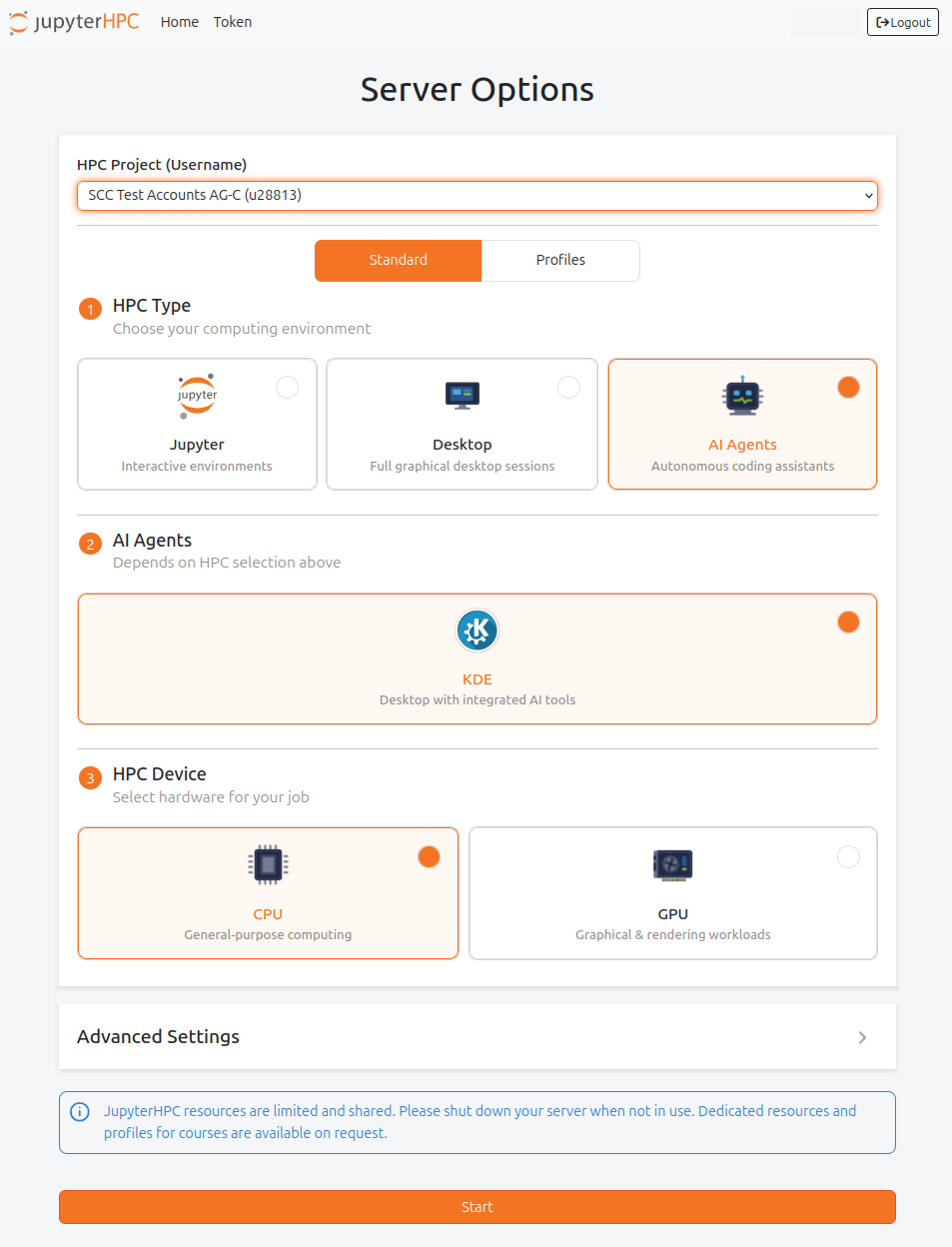Click the CPU chip icon
952x1247 pixels.
(x=268, y=865)
